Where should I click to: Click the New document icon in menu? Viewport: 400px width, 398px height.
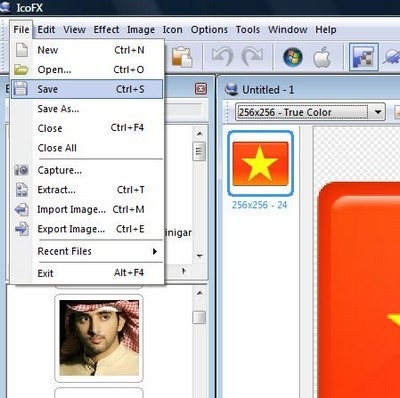(x=22, y=50)
